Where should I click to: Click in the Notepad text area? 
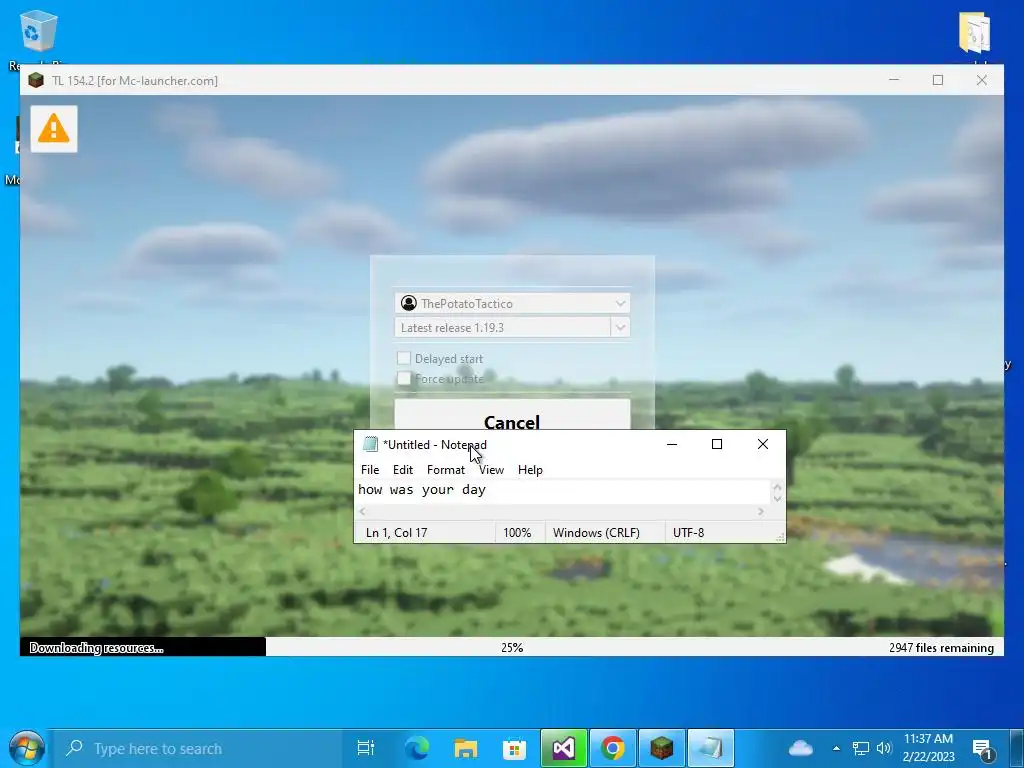[x=563, y=491]
